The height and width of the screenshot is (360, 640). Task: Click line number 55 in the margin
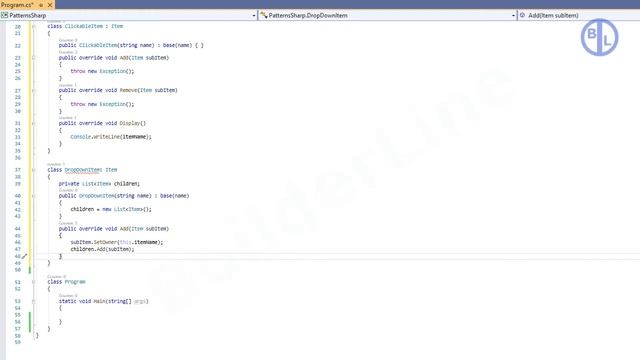point(18,315)
